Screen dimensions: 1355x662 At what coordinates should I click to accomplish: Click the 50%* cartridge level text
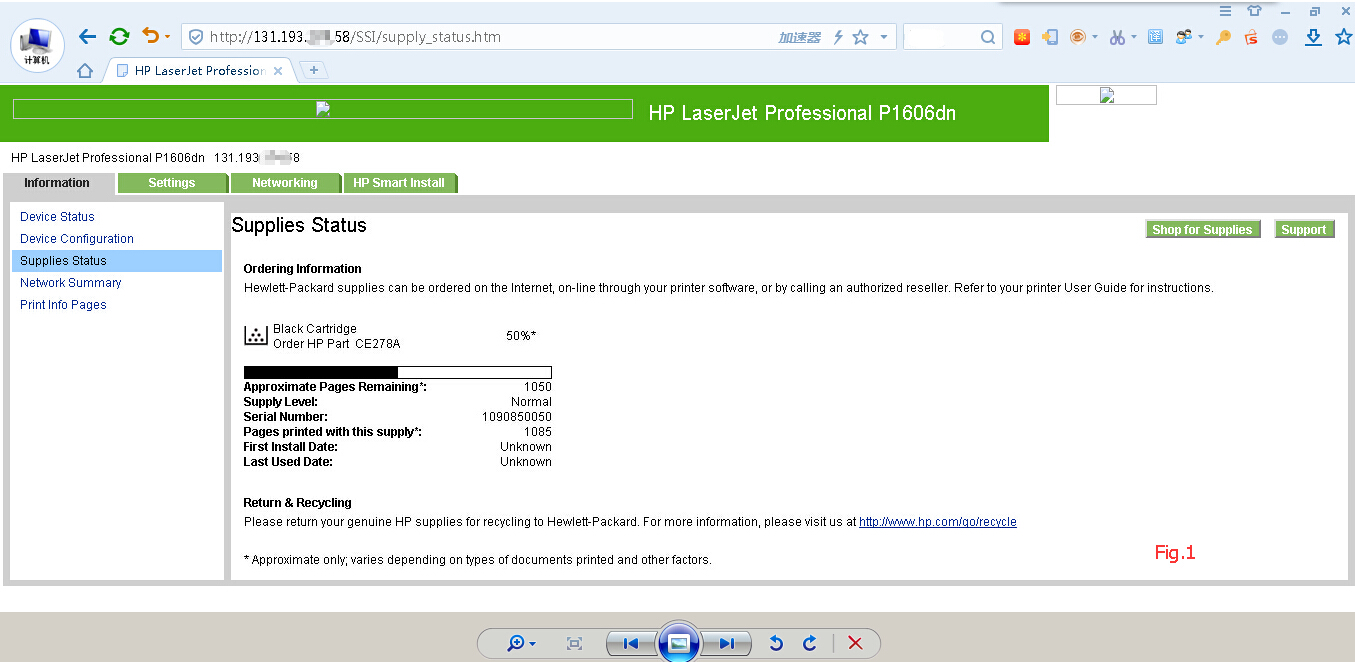pos(521,336)
